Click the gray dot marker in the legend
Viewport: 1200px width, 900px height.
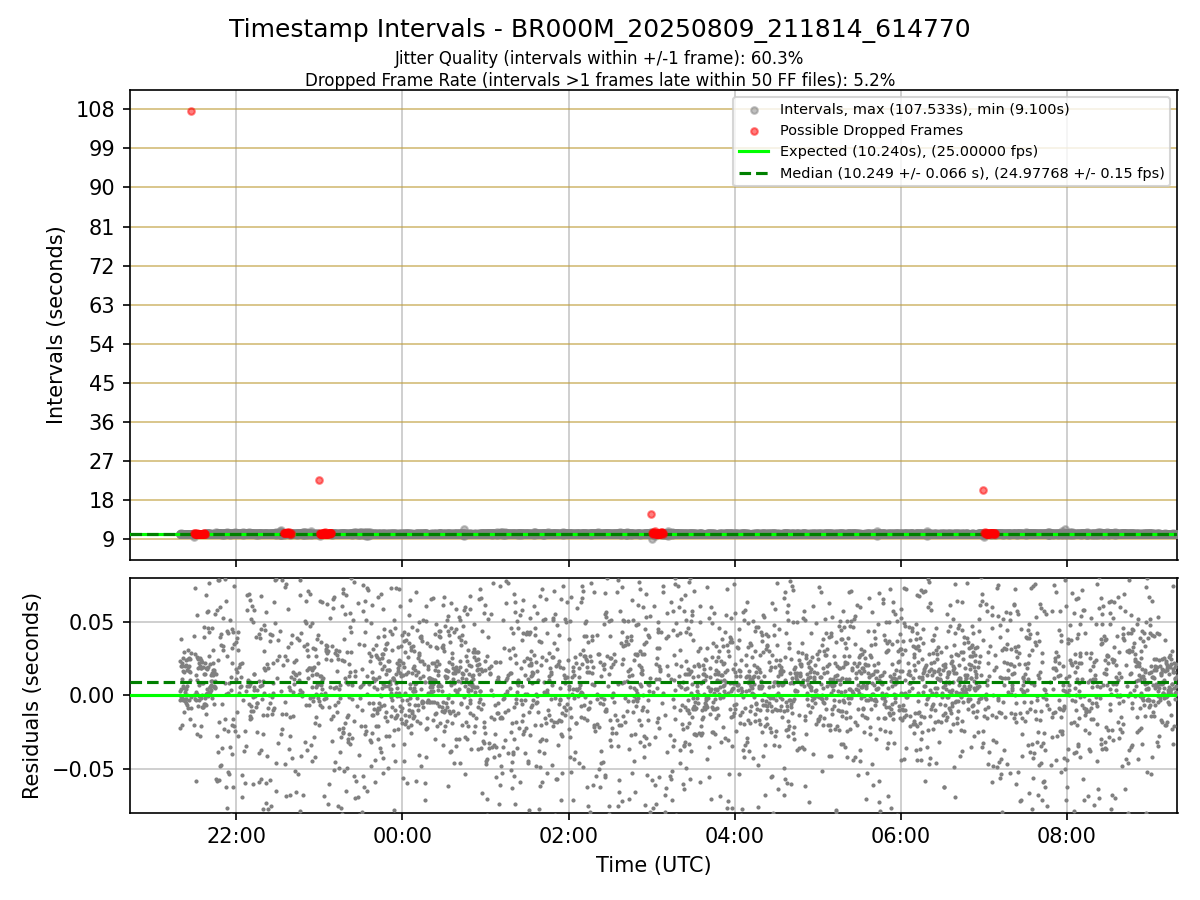[x=754, y=110]
